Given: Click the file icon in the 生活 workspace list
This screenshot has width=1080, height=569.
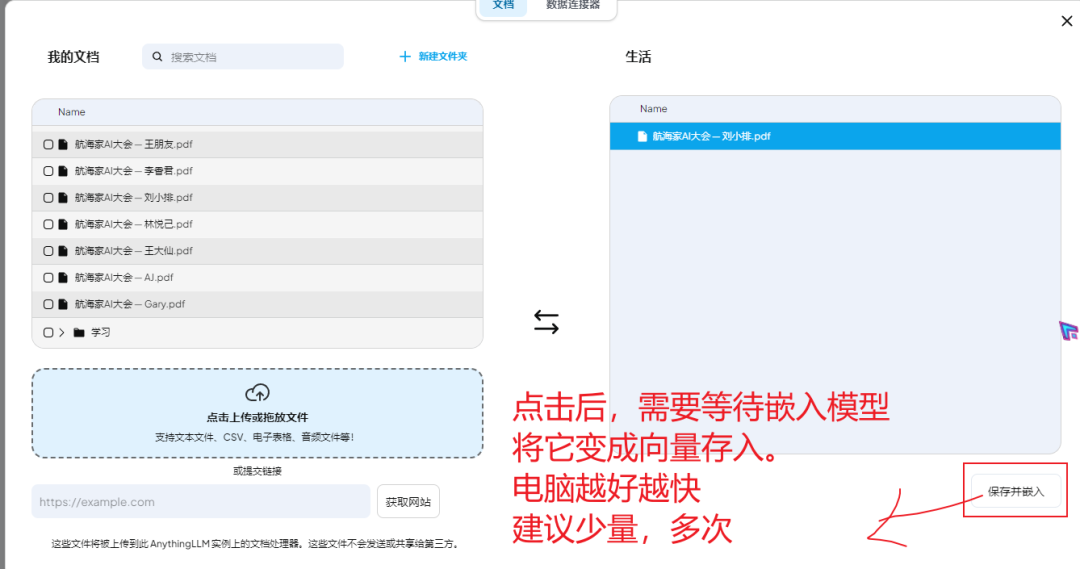Looking at the screenshot, I should click(642, 136).
